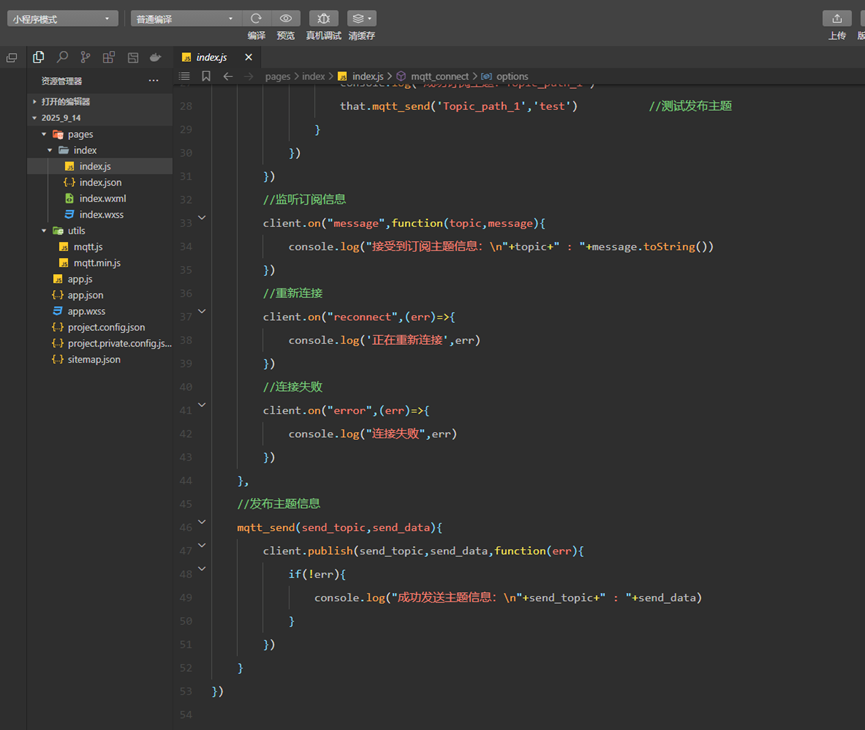This screenshot has height=730, width=865.
Task: Collapse the utils folder in explorer
Action: pos(45,231)
